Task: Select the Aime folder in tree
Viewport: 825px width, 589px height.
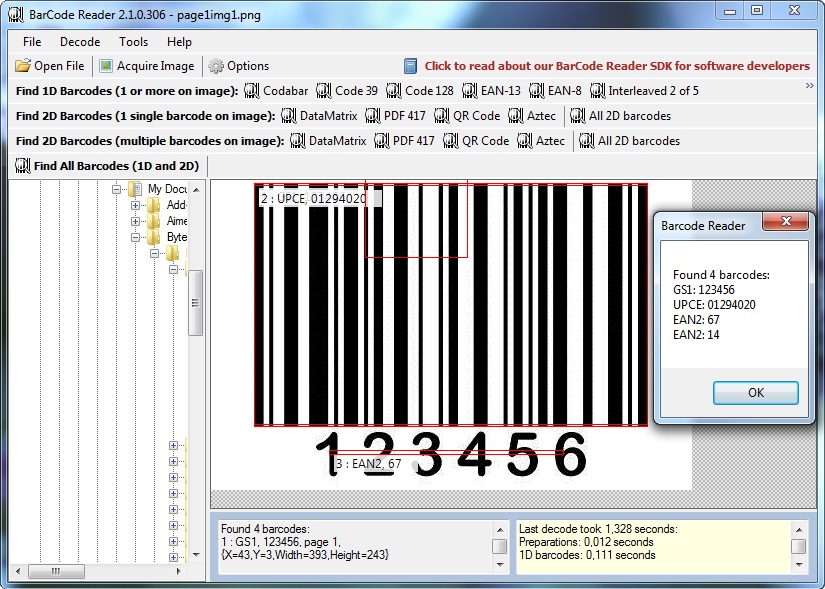Action: [x=177, y=221]
